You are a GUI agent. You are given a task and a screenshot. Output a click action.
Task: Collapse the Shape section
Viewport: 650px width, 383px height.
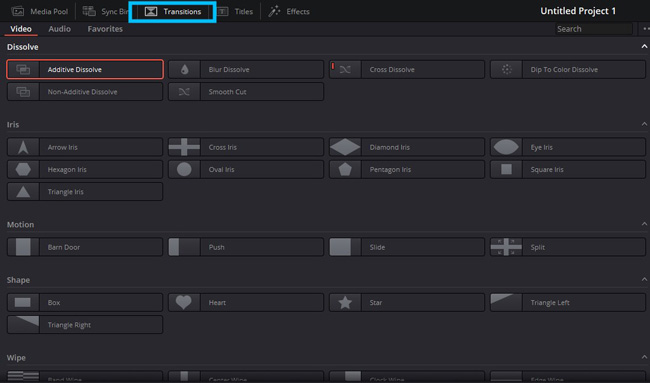coord(644,279)
